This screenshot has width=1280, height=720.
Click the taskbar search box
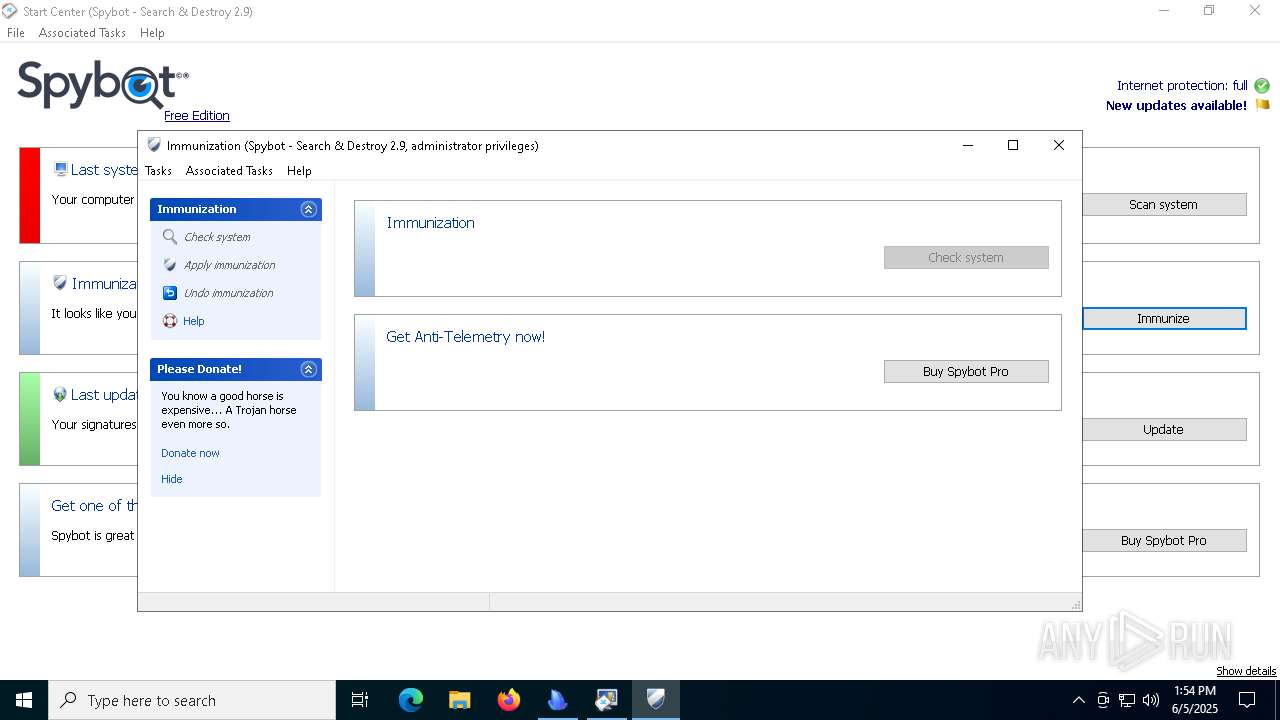tap(192, 700)
